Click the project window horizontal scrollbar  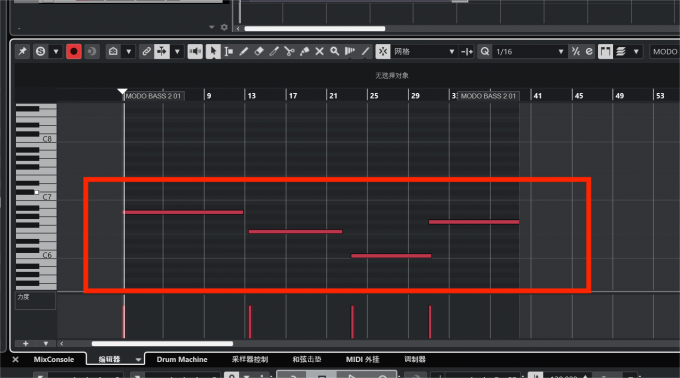pyautogui.click(x=315, y=29)
